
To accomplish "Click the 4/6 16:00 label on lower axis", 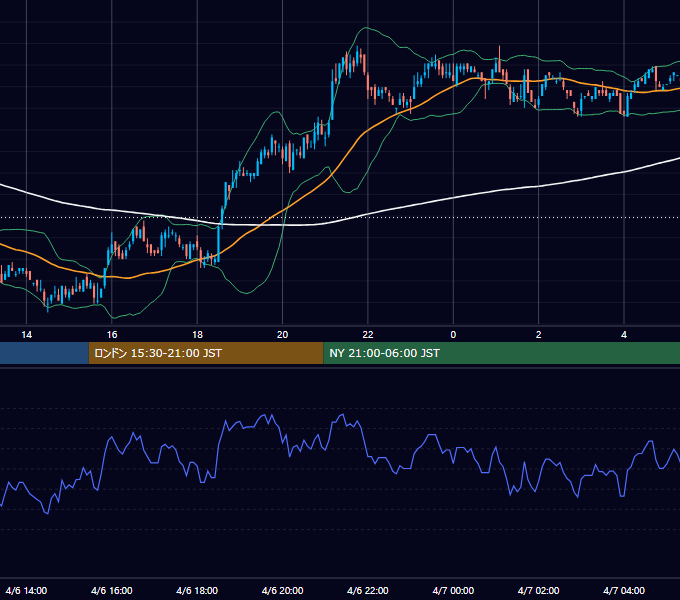I will click(x=112, y=590).
